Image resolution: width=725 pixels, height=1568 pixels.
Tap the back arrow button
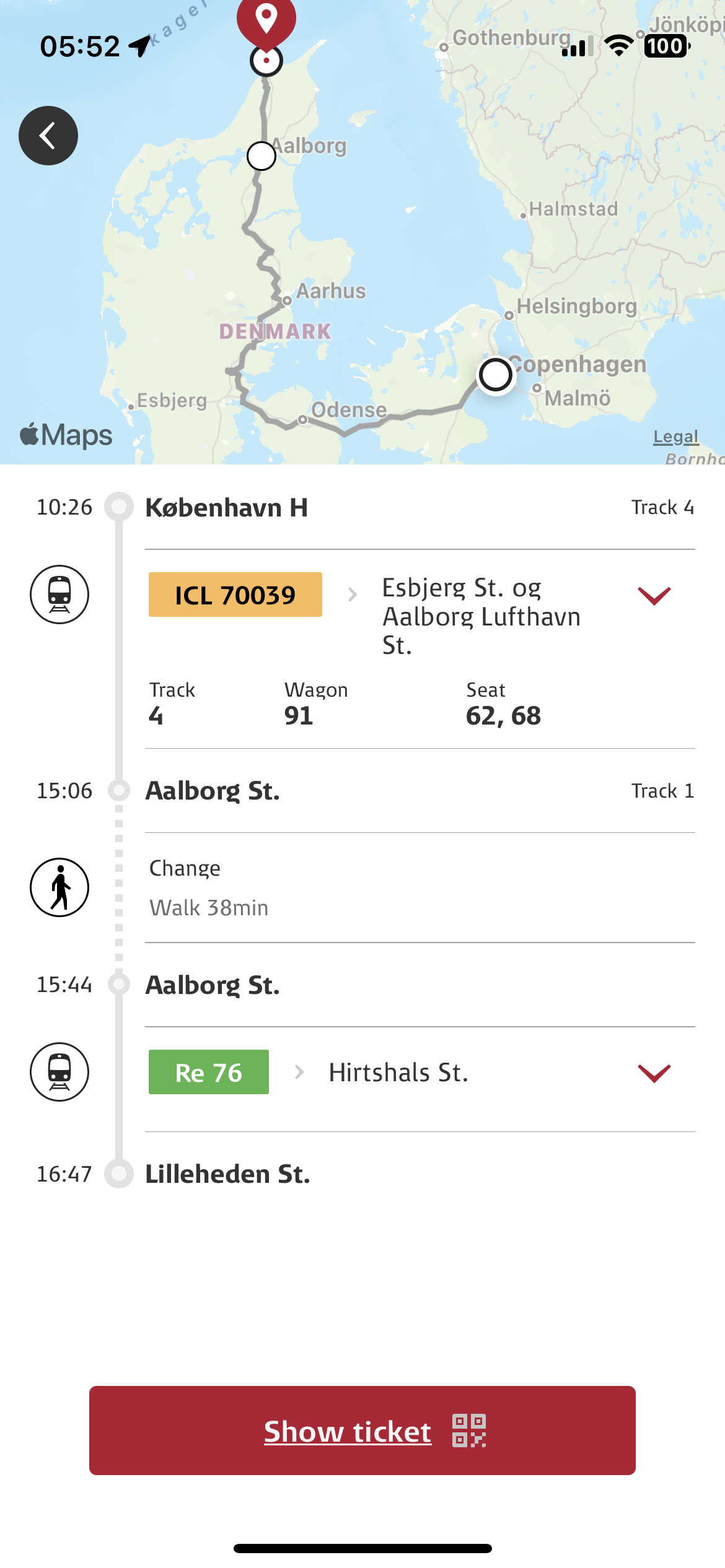(x=48, y=136)
